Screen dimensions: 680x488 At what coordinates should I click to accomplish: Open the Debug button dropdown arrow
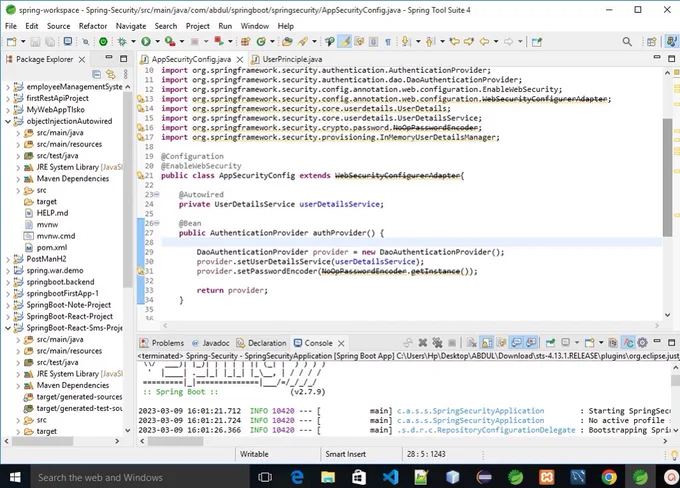click(133, 42)
